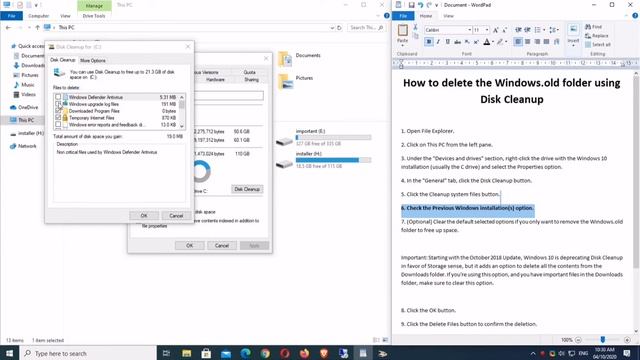Open WordPad Help question mark icon

click(635, 16)
